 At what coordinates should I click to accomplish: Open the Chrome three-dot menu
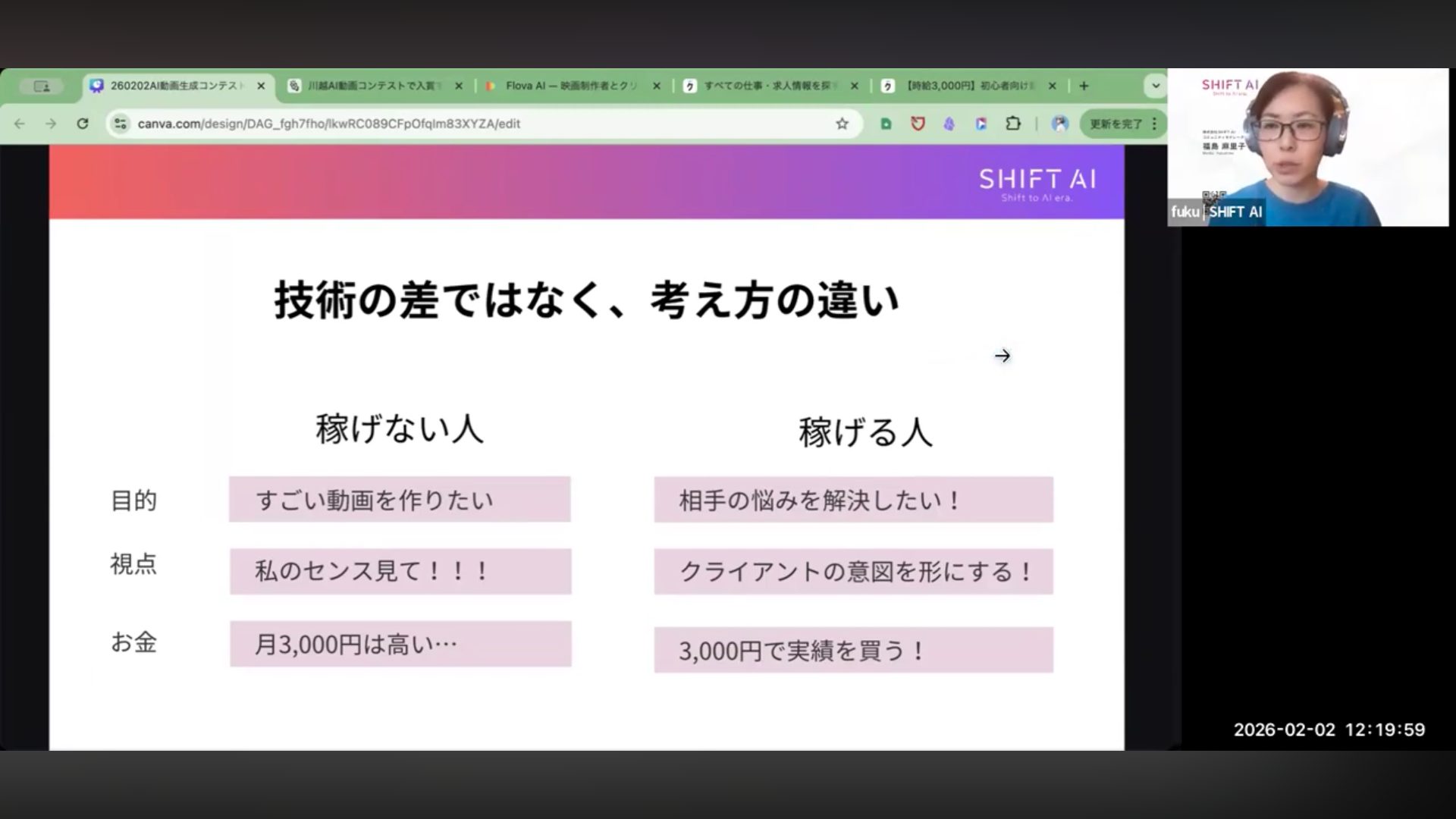tap(1154, 124)
